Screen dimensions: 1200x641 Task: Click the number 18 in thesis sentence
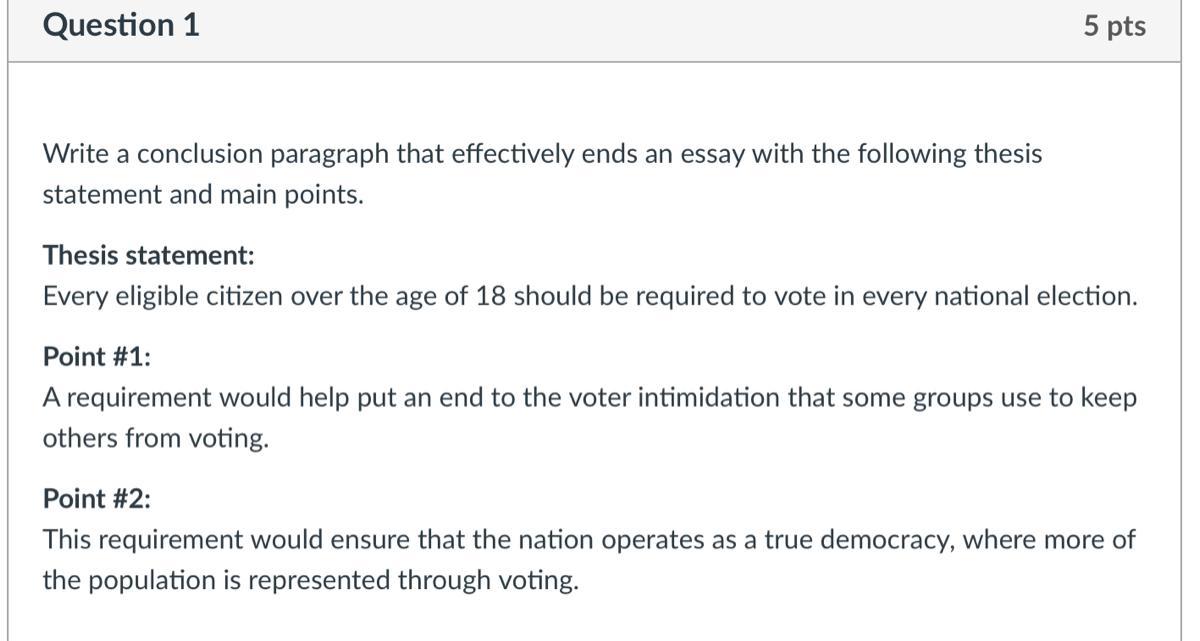[489, 297]
